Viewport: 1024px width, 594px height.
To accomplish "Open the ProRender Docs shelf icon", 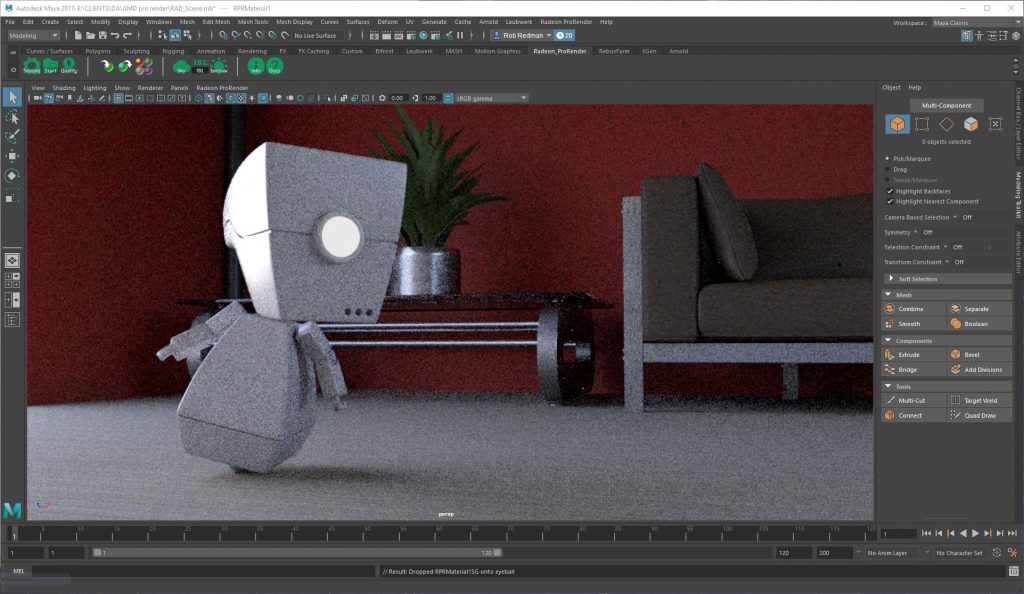I will coord(274,66).
